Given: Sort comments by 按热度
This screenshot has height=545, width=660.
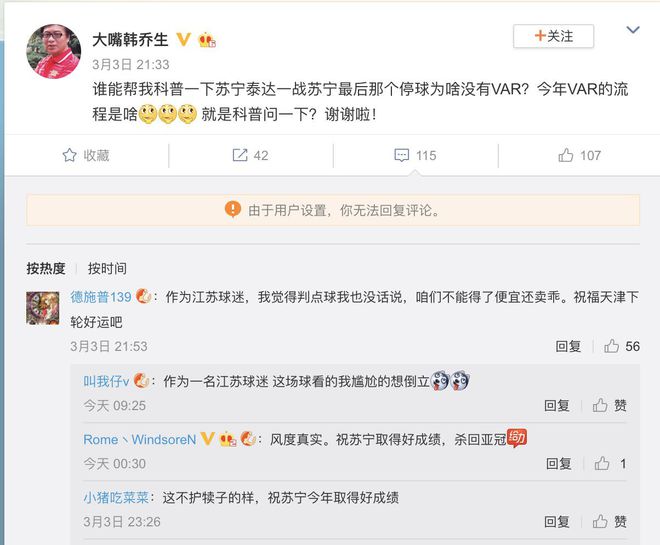Looking at the screenshot, I should (x=45, y=268).
